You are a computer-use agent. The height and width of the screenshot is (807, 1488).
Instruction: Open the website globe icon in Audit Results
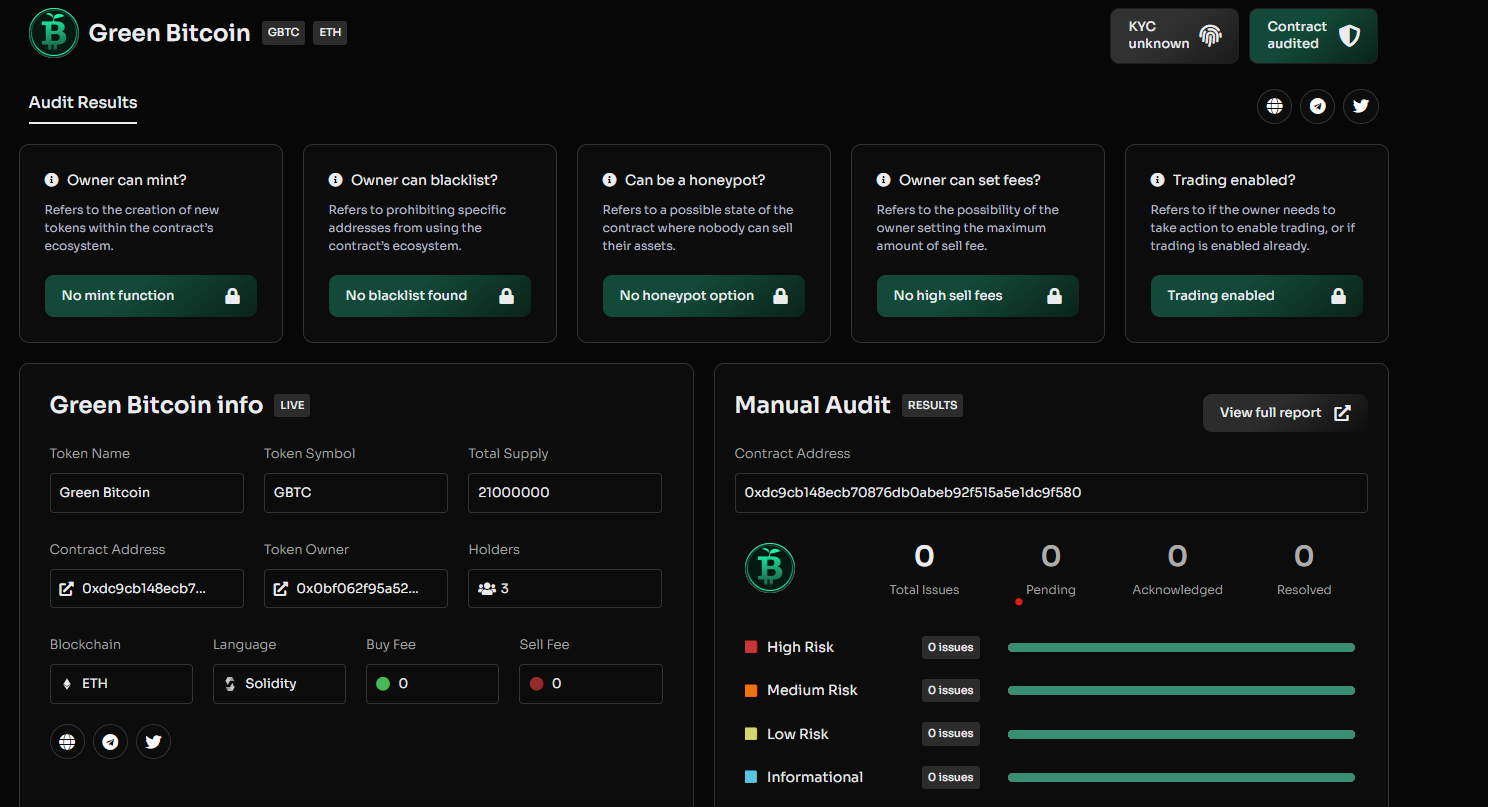1274,106
